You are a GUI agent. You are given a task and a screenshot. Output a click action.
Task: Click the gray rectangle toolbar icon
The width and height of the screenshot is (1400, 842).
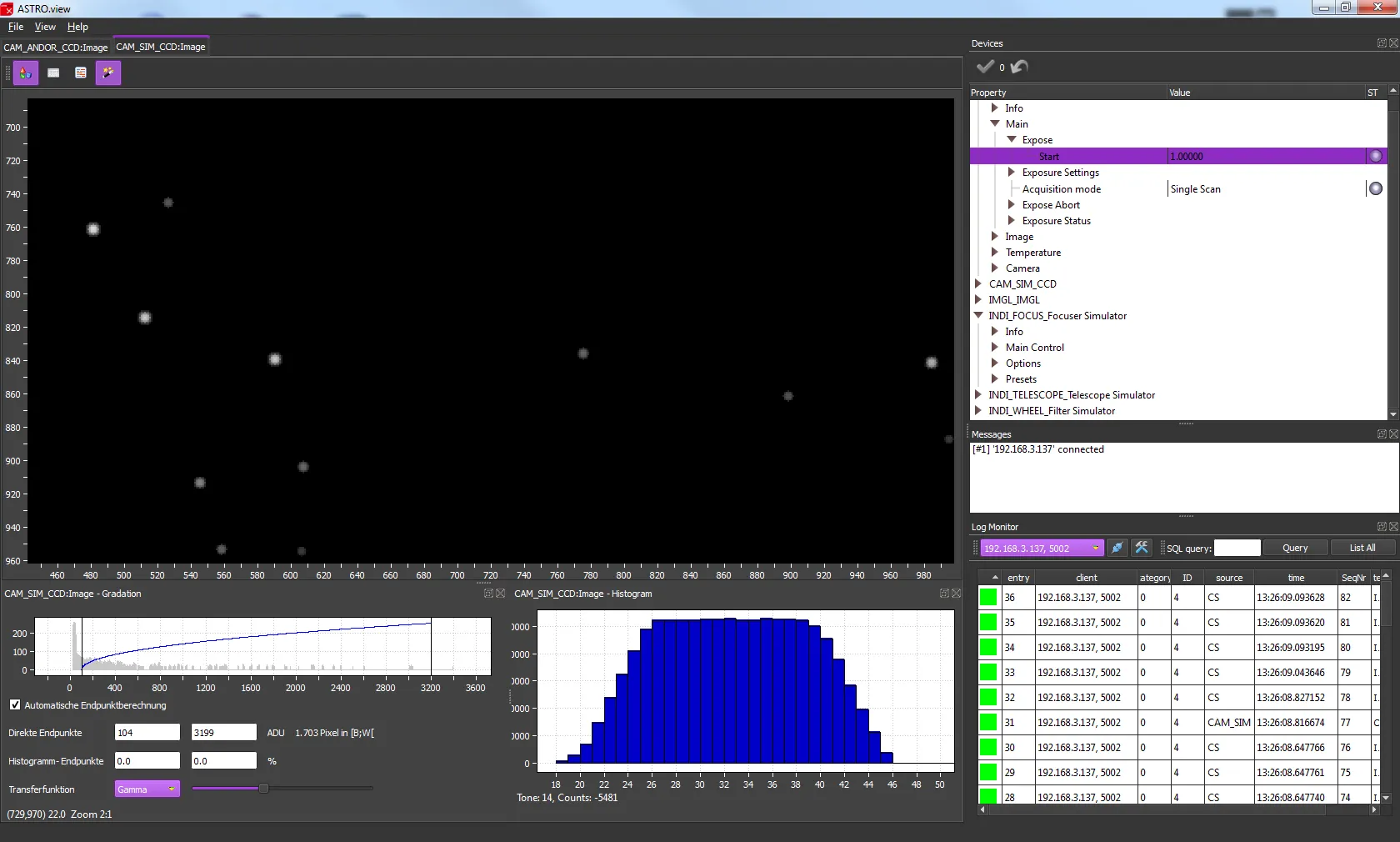click(53, 73)
